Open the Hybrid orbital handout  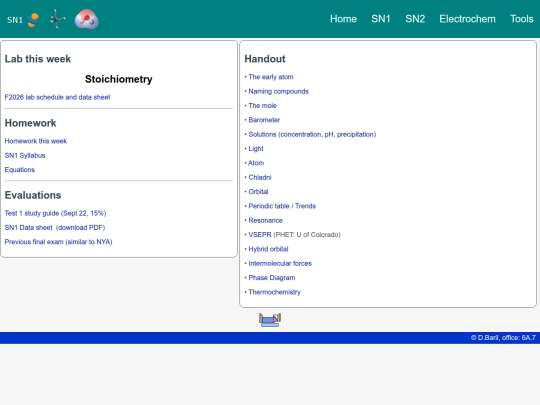click(268, 249)
